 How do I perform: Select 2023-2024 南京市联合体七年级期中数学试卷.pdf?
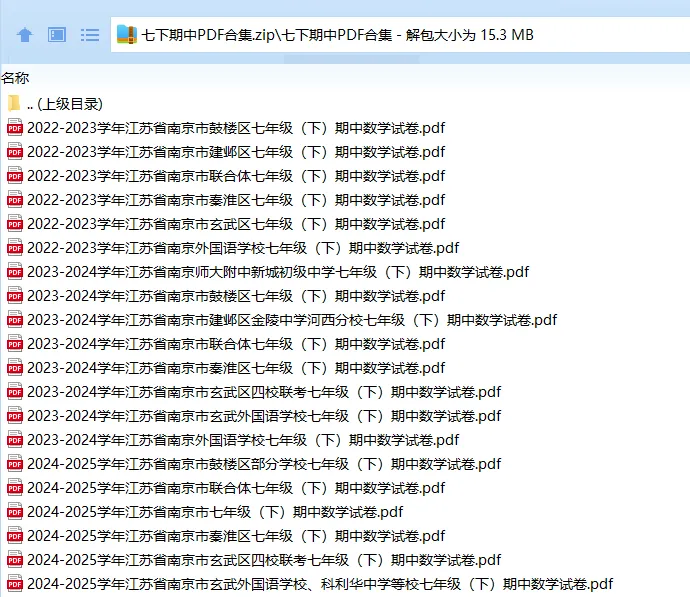[236, 344]
